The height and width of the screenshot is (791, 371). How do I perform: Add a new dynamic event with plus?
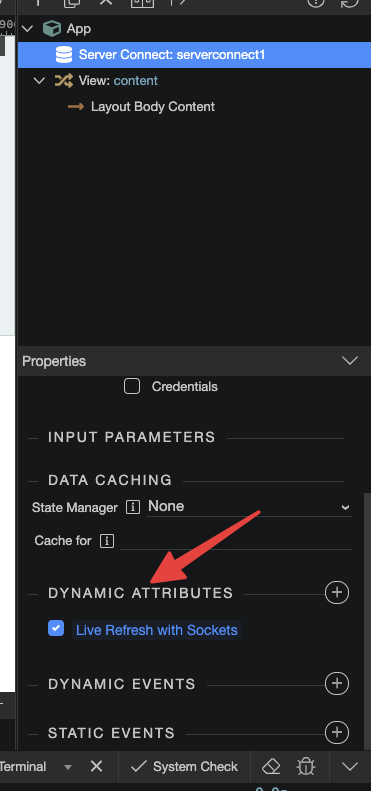click(337, 684)
